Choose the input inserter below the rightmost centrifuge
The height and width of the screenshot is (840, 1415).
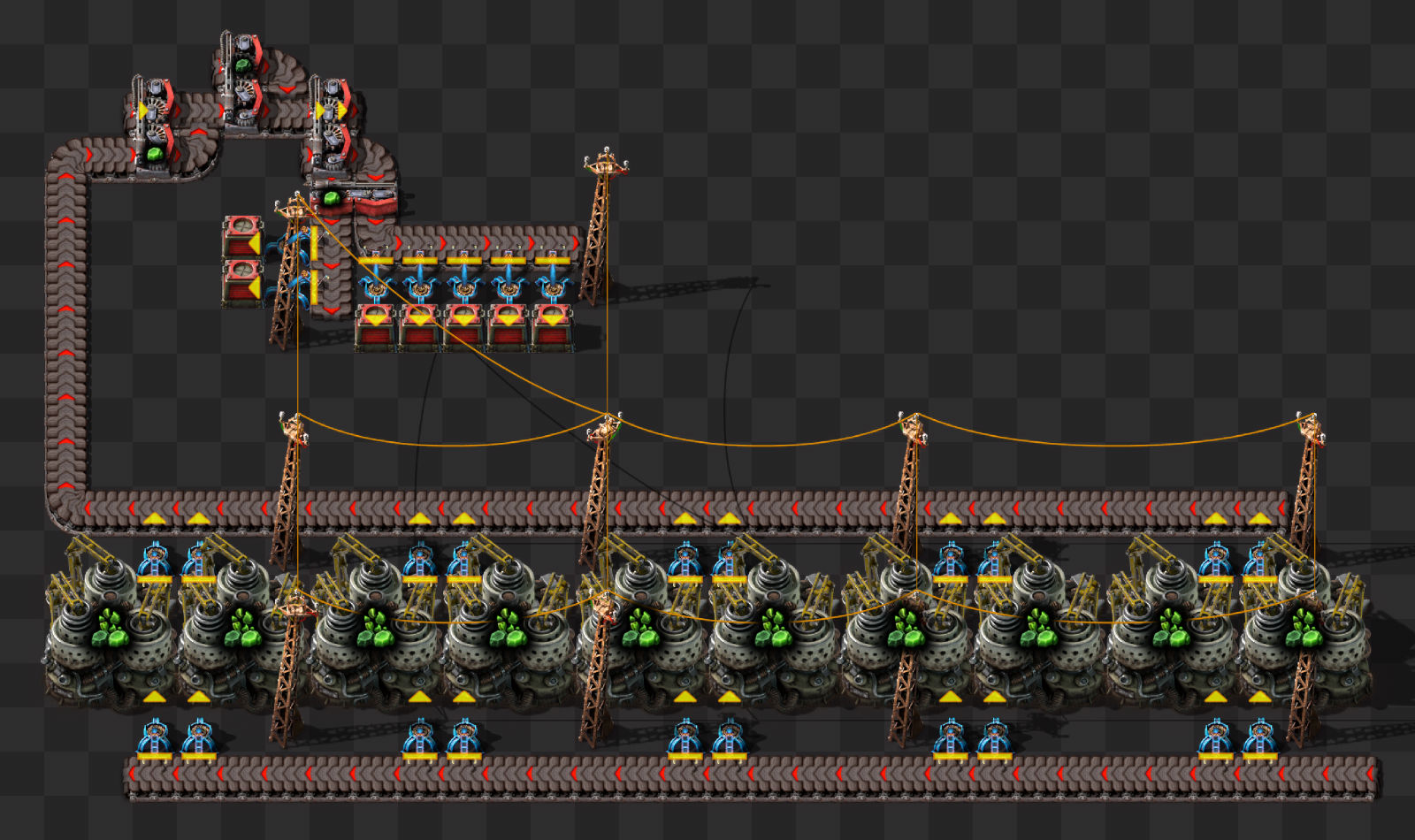point(1260,739)
